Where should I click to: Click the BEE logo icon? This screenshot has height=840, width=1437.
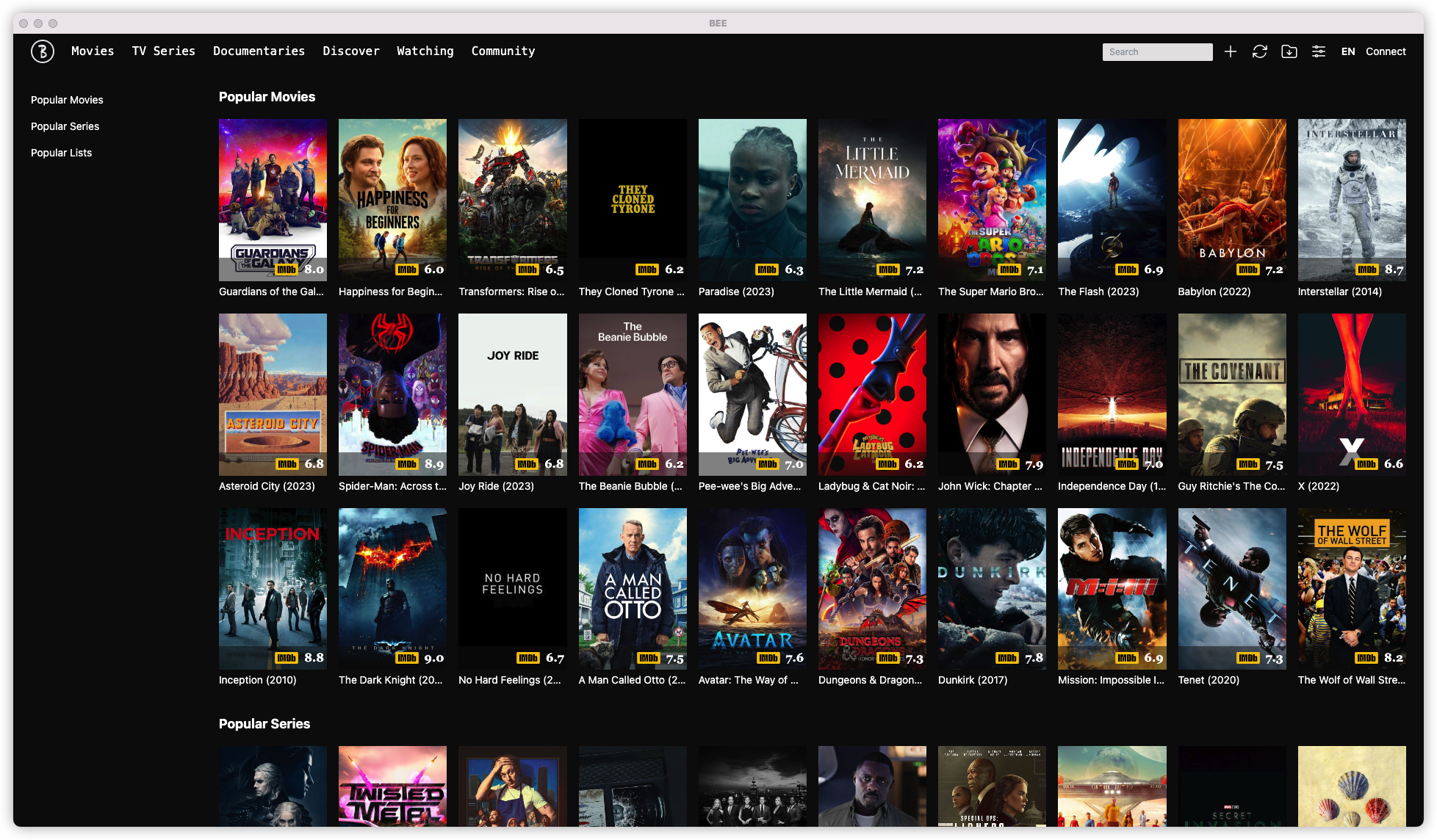[43, 51]
